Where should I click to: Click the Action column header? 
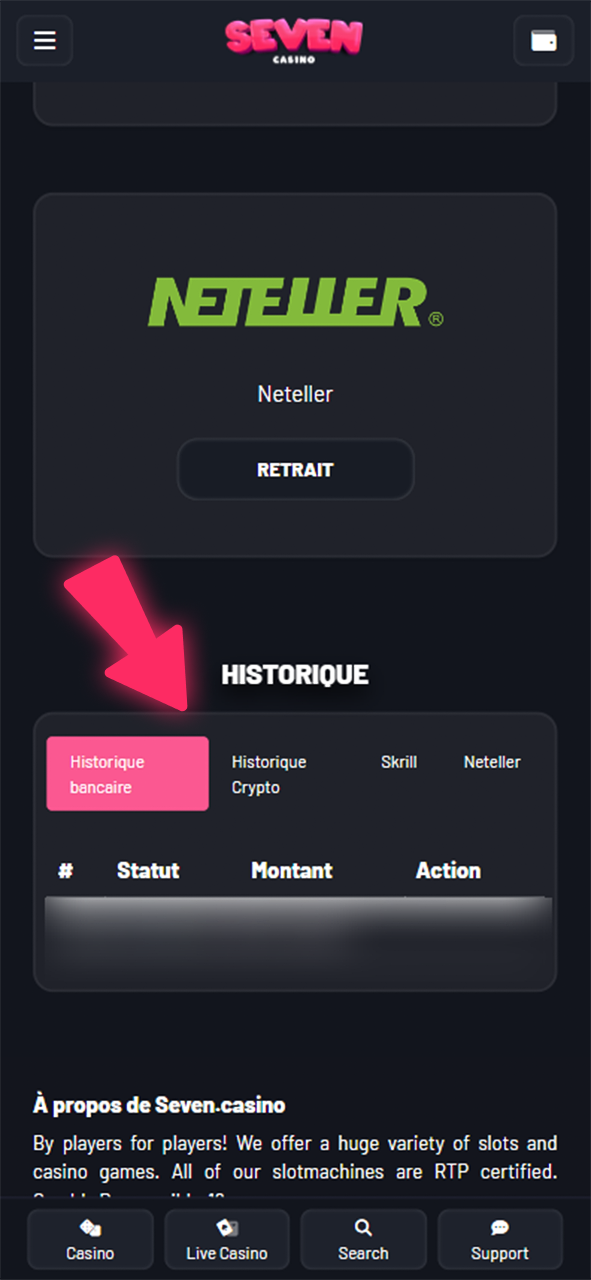click(448, 870)
